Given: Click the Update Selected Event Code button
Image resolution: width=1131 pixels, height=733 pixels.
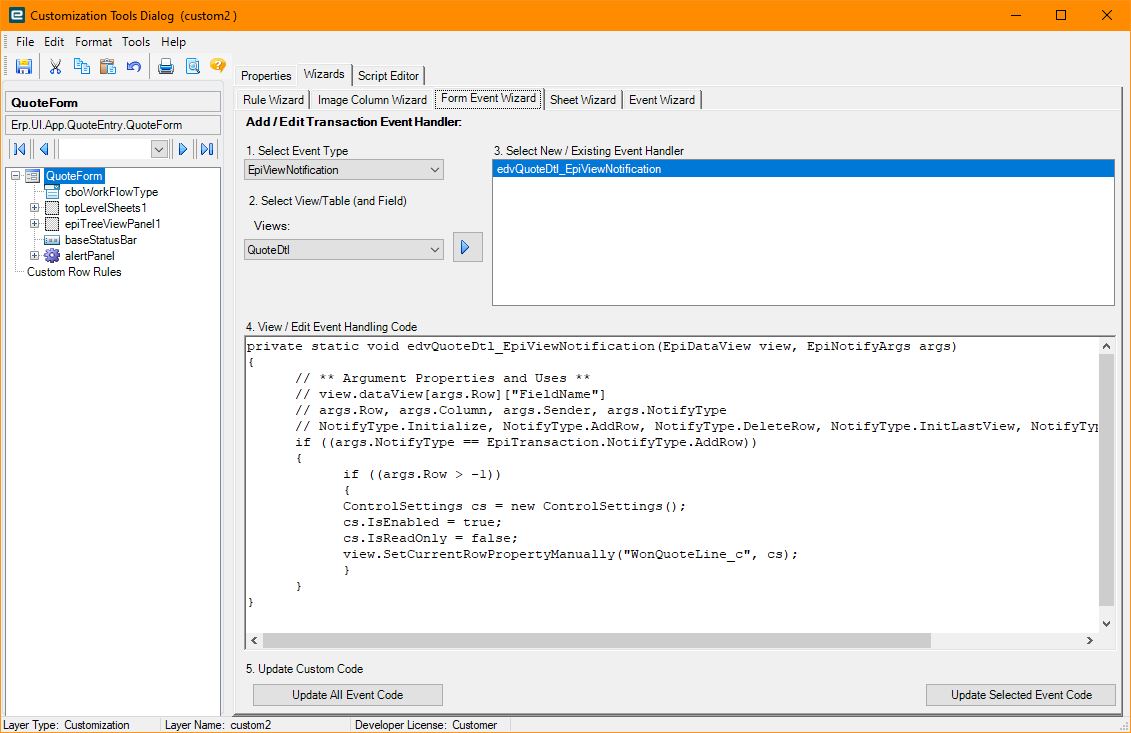Looking at the screenshot, I should (x=1020, y=695).
